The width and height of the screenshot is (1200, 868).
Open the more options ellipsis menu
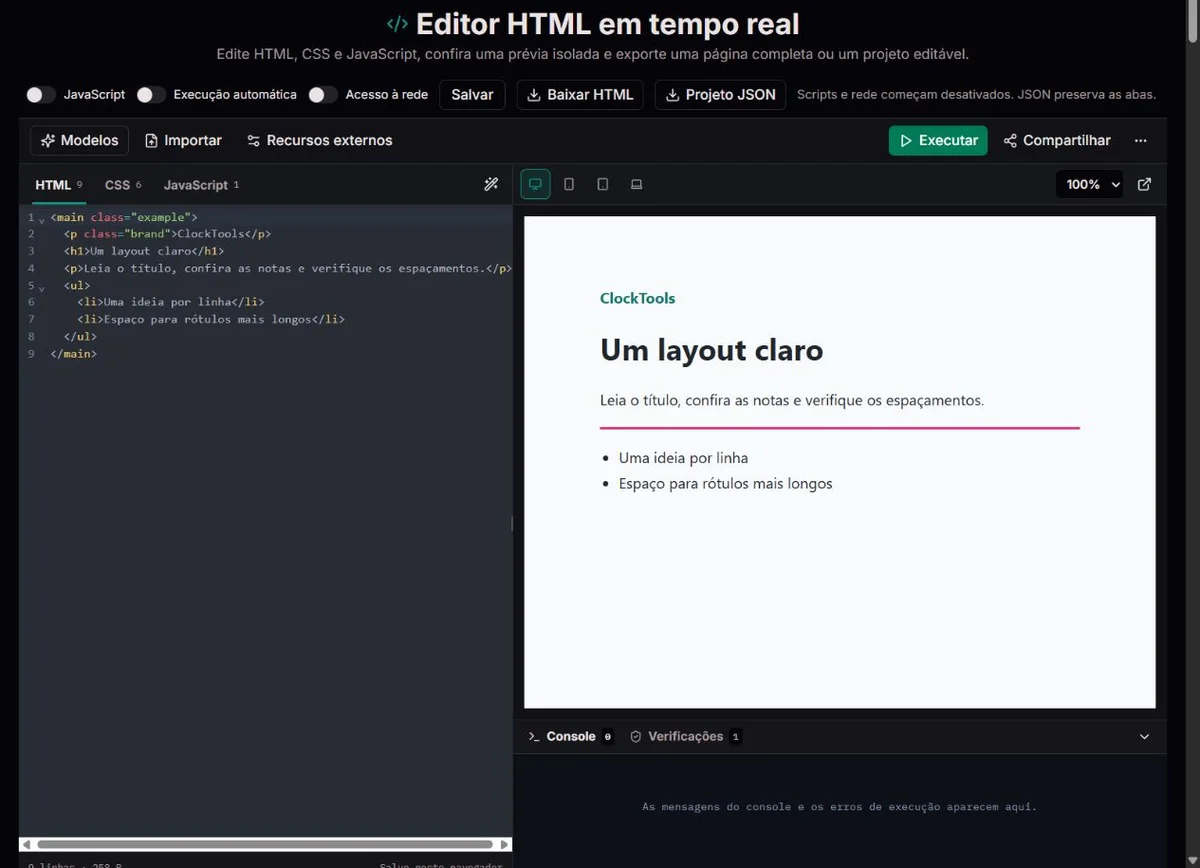tap(1141, 141)
